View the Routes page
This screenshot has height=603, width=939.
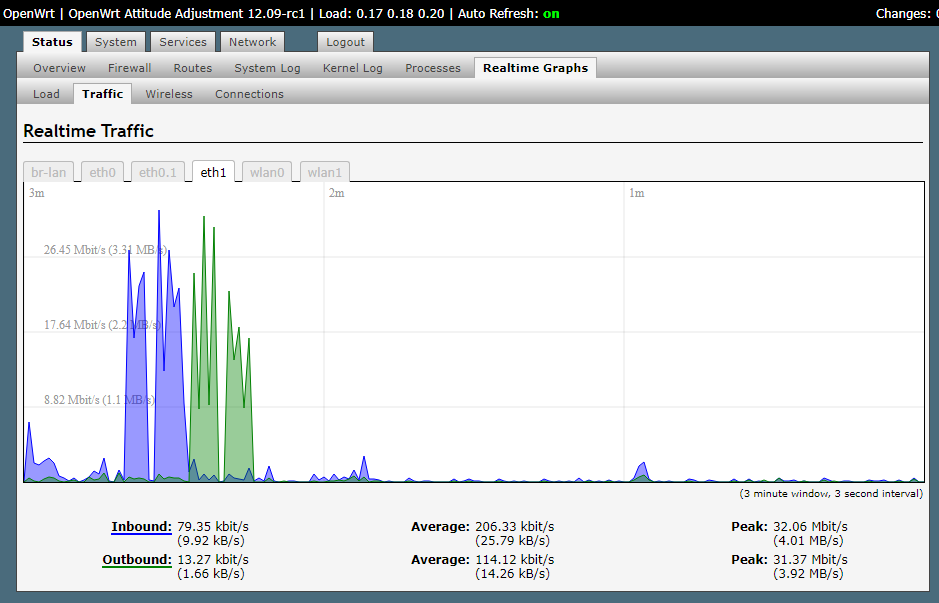coord(191,67)
